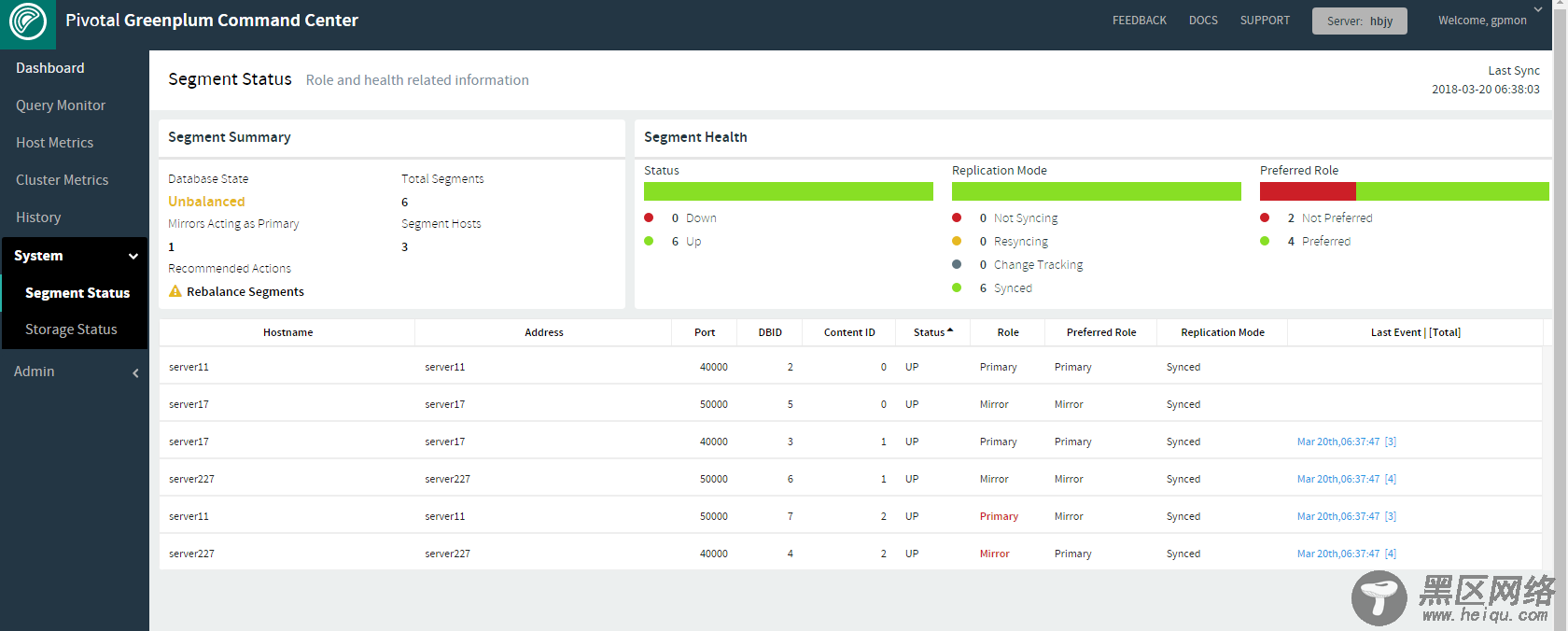Sort by DBID column header
Image resolution: width=1568 pixels, height=631 pixels.
click(770, 332)
